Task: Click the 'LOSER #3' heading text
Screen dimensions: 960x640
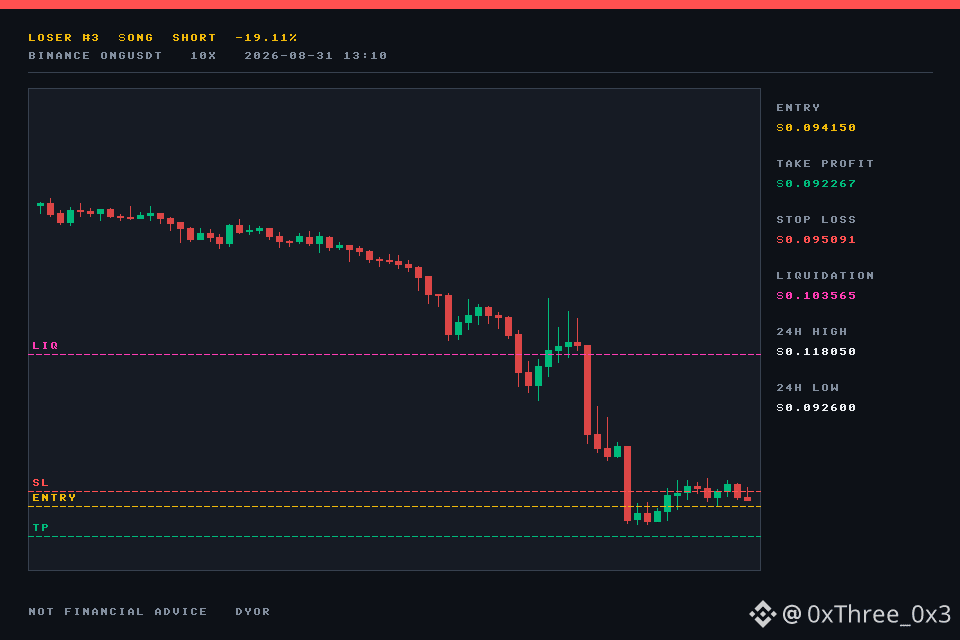Action: [64, 37]
